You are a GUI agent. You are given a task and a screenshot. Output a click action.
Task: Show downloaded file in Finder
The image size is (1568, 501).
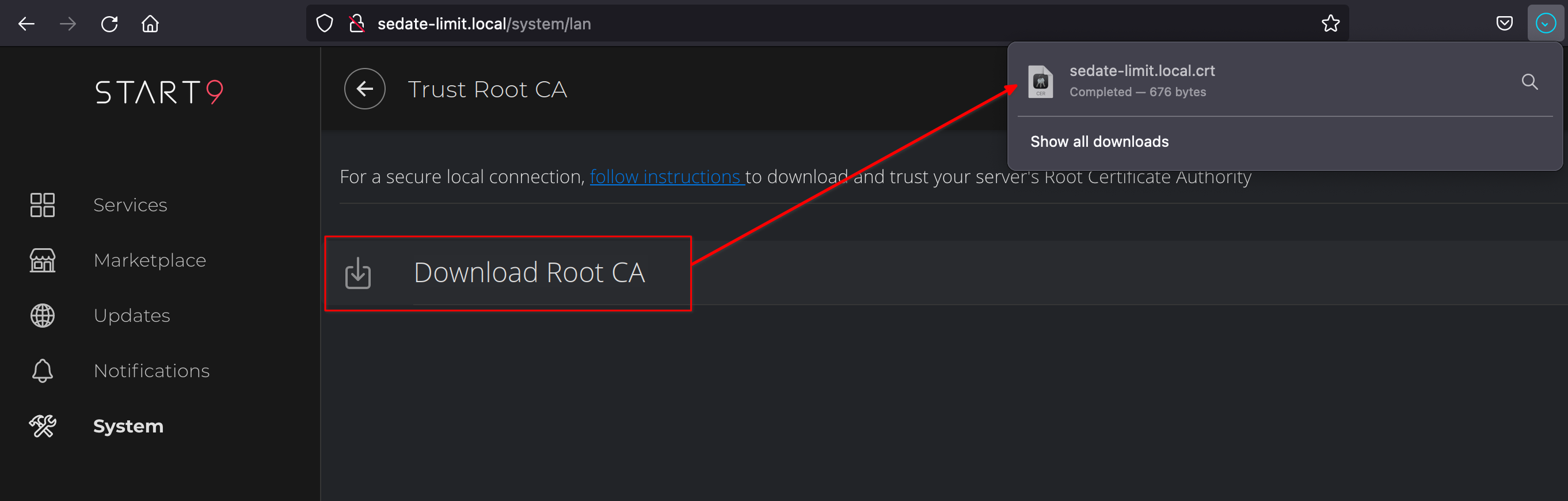pos(1529,82)
